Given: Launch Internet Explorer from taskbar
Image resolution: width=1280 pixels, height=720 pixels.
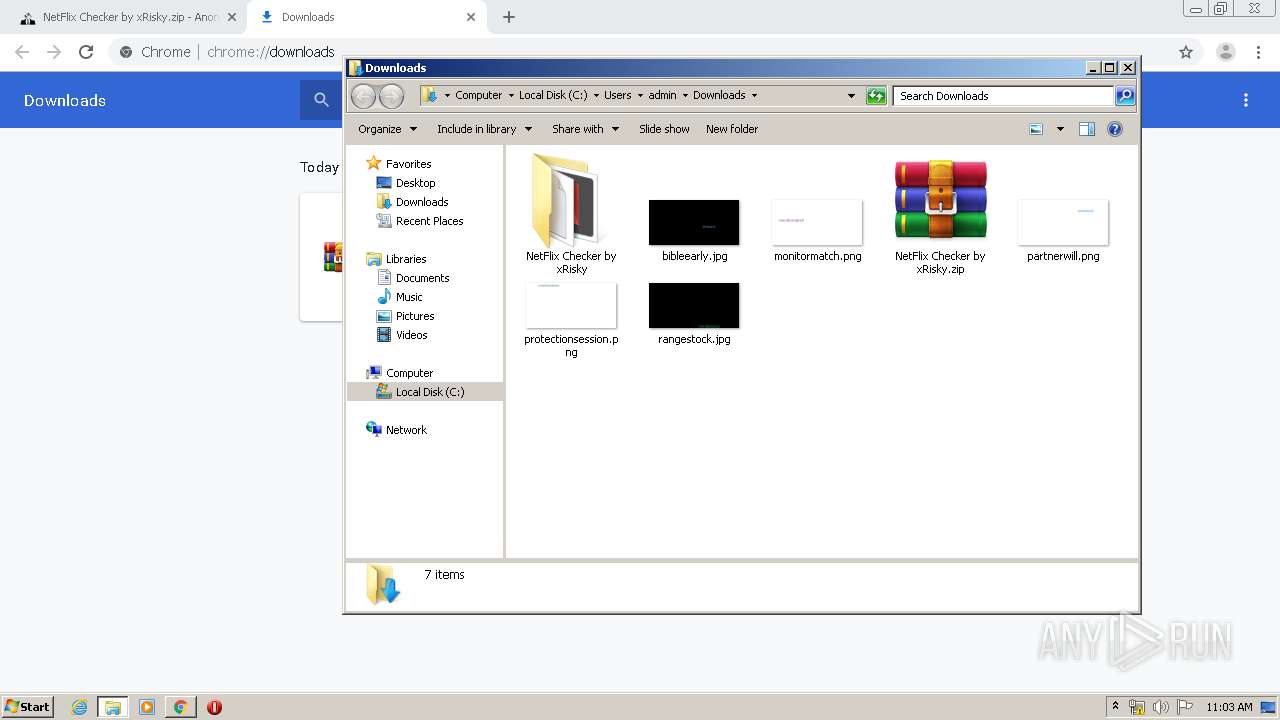Looking at the screenshot, I should pos(79,707).
